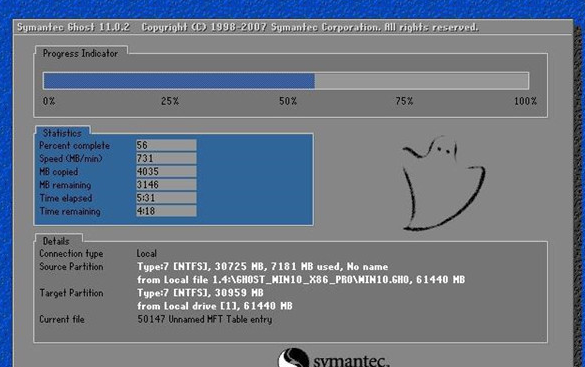The image size is (585, 367).
Task: Click the 'Time remaining' label
Action: [70, 211]
